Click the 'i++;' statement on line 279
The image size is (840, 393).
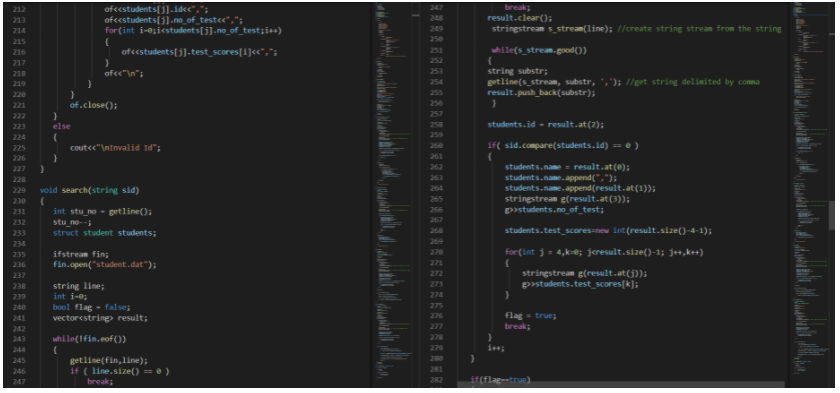(x=496, y=347)
